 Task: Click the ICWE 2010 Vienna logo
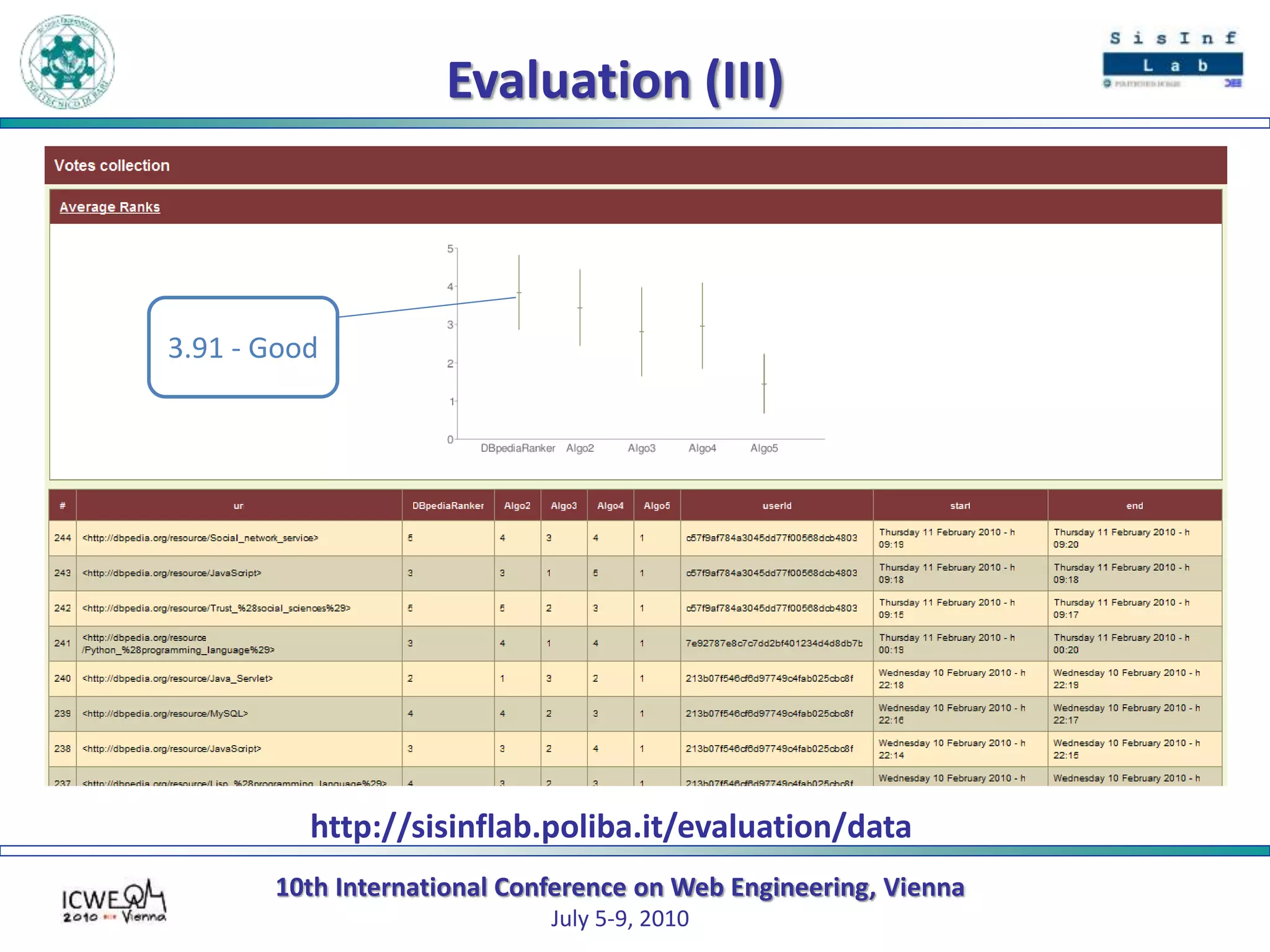(x=114, y=902)
